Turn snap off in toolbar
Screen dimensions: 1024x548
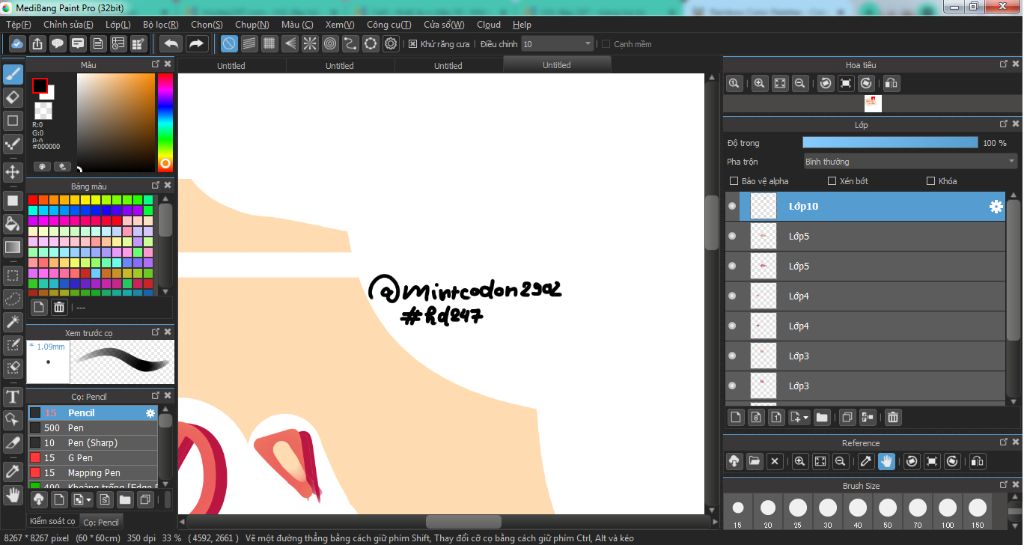pos(229,44)
